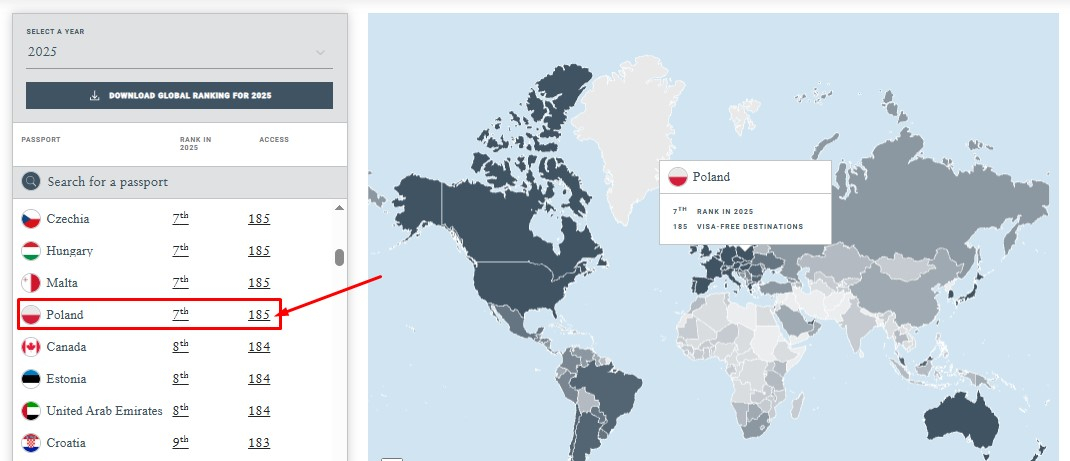Click the scroll-up arrow of passport list
Screen dimensions: 1070x461
click(339, 208)
